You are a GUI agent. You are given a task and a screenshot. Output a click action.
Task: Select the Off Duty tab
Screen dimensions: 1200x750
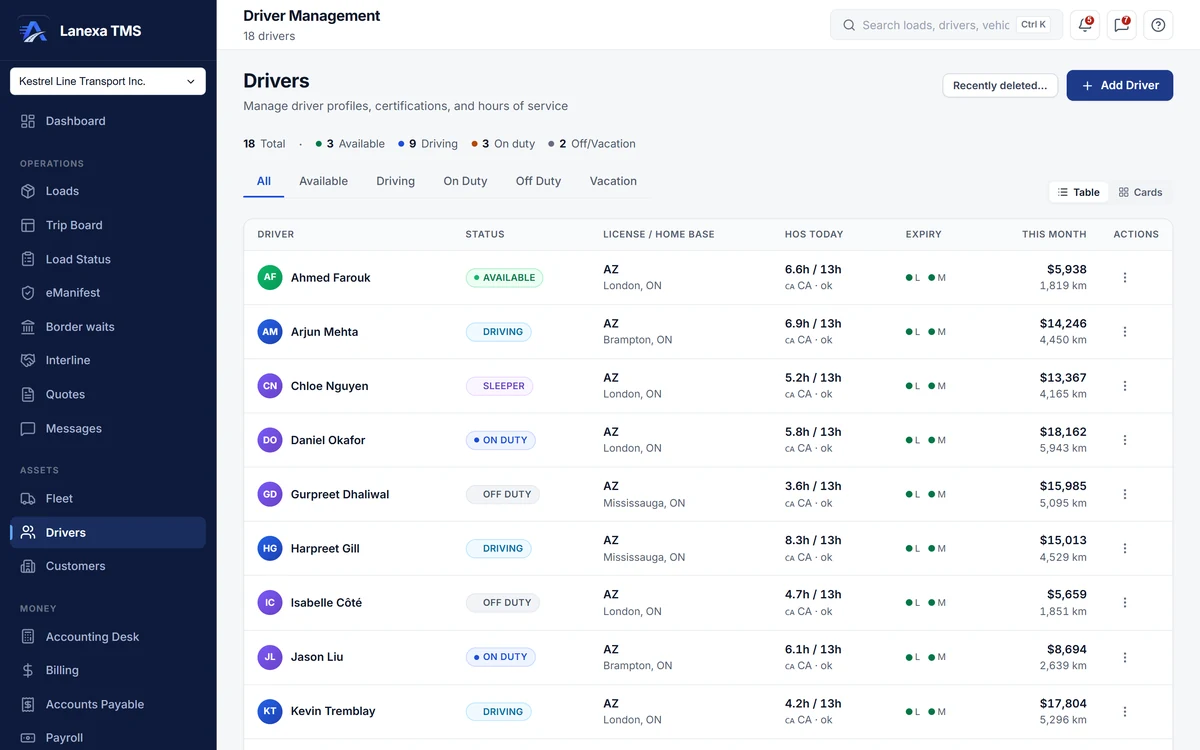(538, 181)
